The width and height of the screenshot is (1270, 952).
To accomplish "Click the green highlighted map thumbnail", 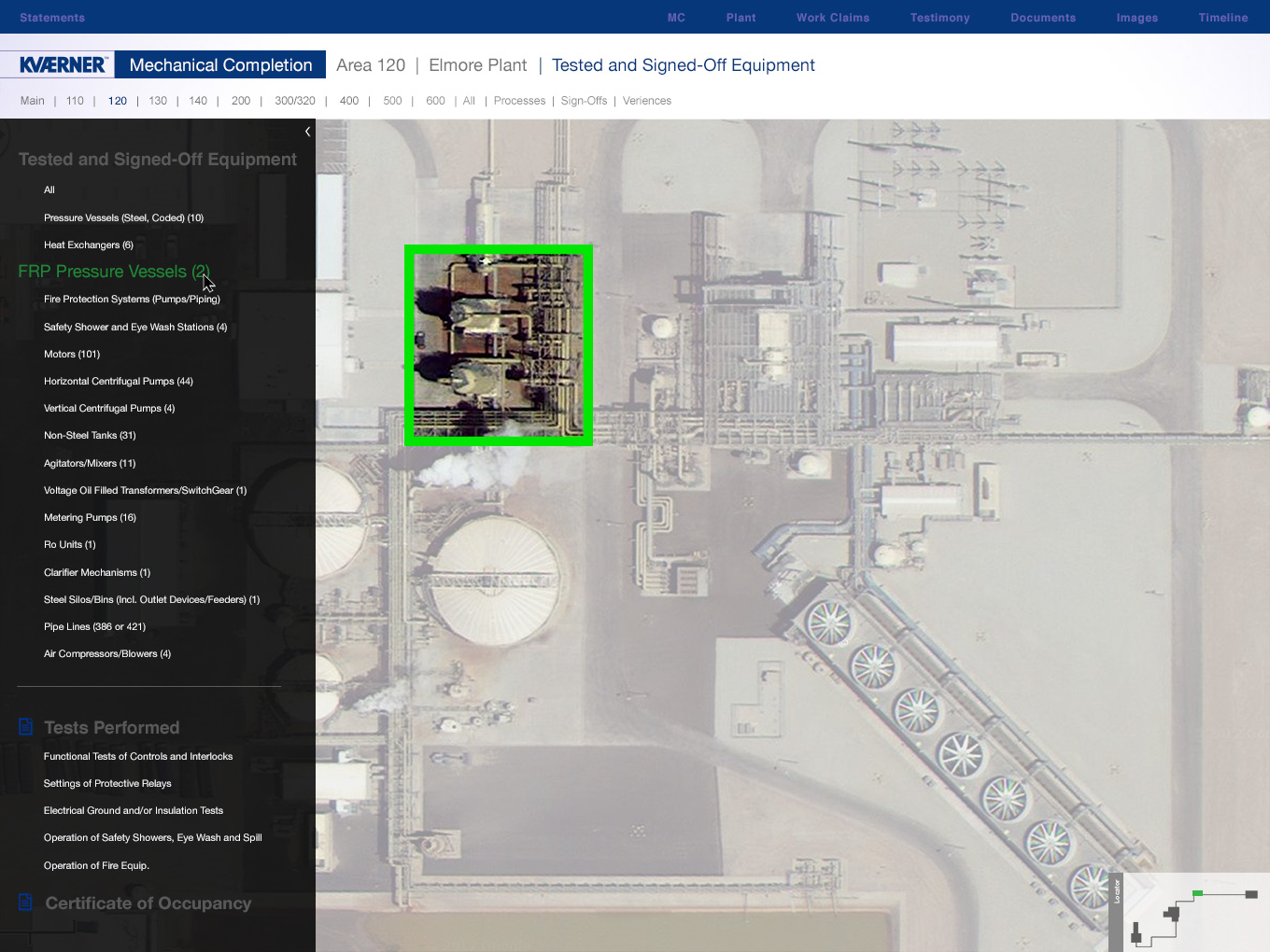I will tap(499, 345).
